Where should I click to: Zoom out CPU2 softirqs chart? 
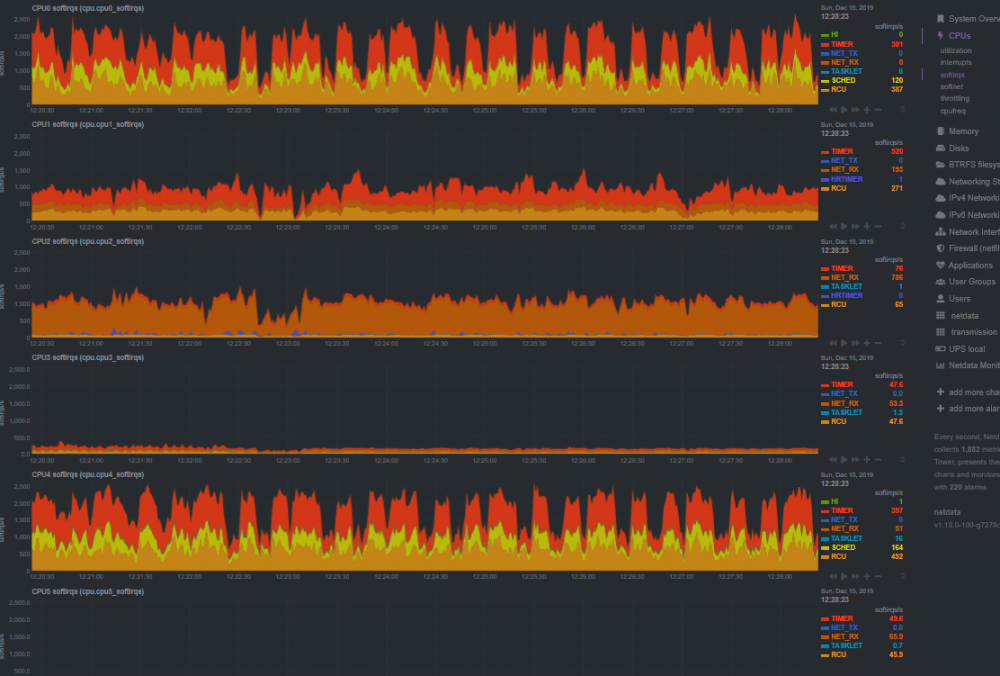[x=878, y=343]
